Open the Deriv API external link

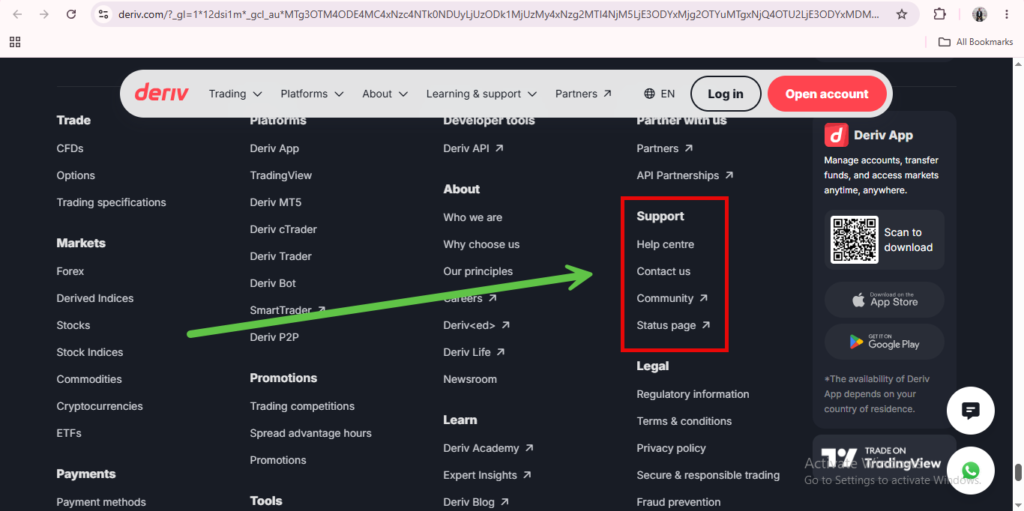tap(473, 148)
